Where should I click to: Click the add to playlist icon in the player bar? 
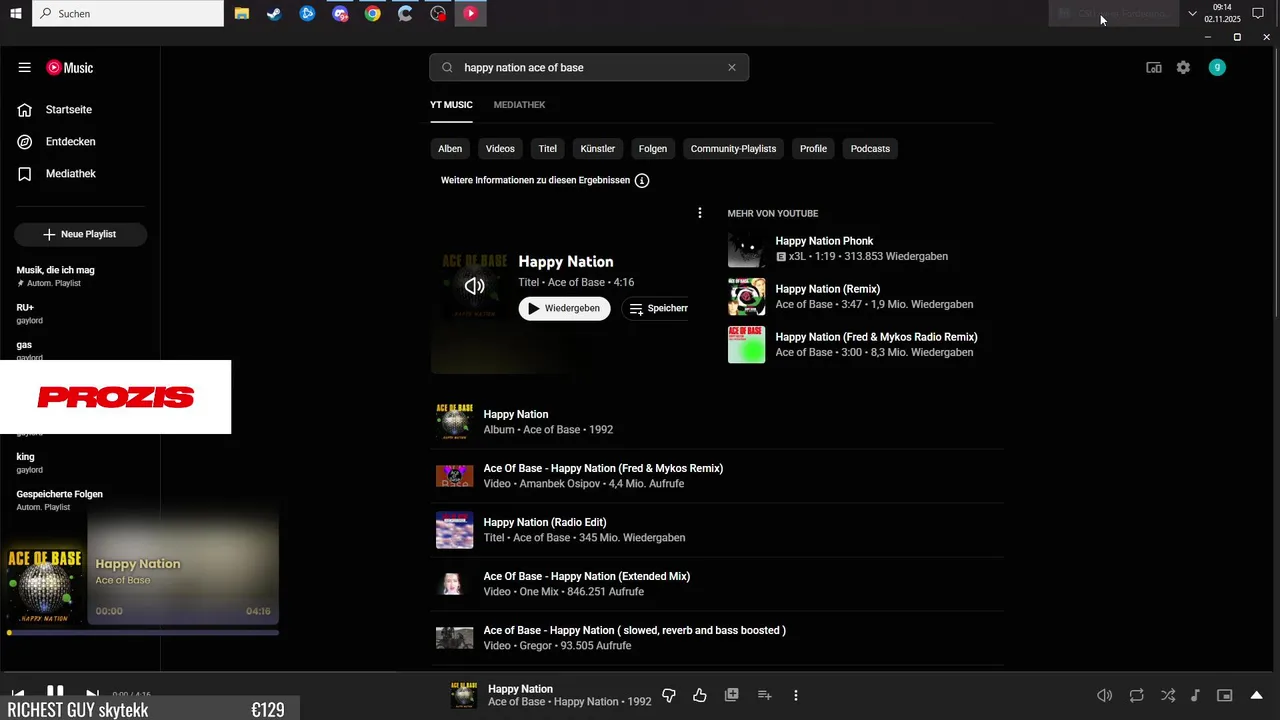764,695
